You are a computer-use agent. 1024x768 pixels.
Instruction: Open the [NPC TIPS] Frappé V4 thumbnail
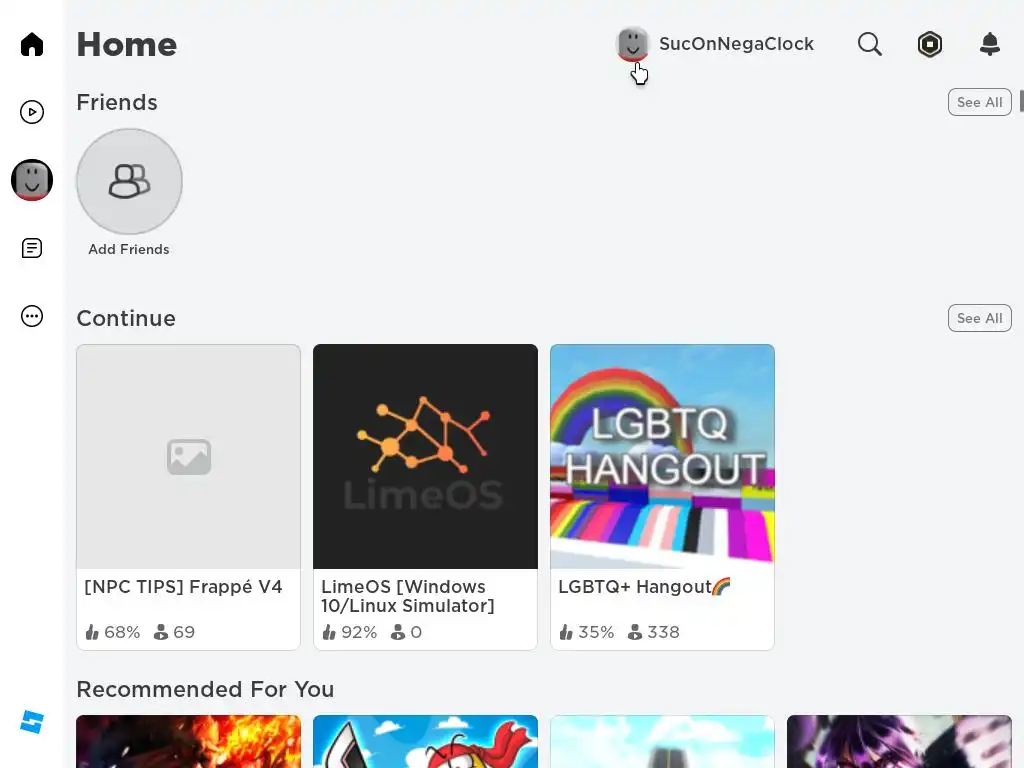click(x=188, y=456)
